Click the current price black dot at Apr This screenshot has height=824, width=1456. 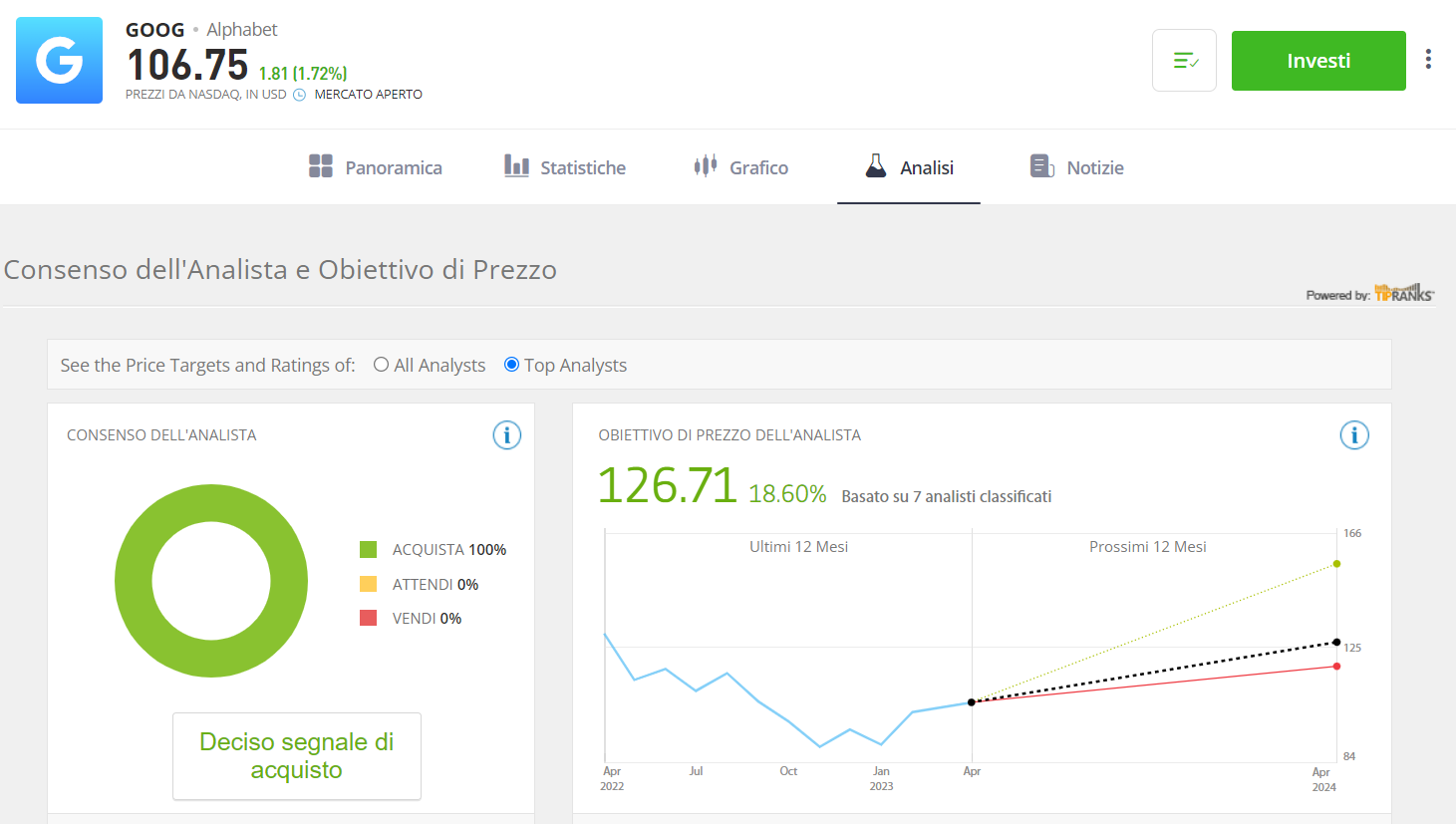(972, 702)
